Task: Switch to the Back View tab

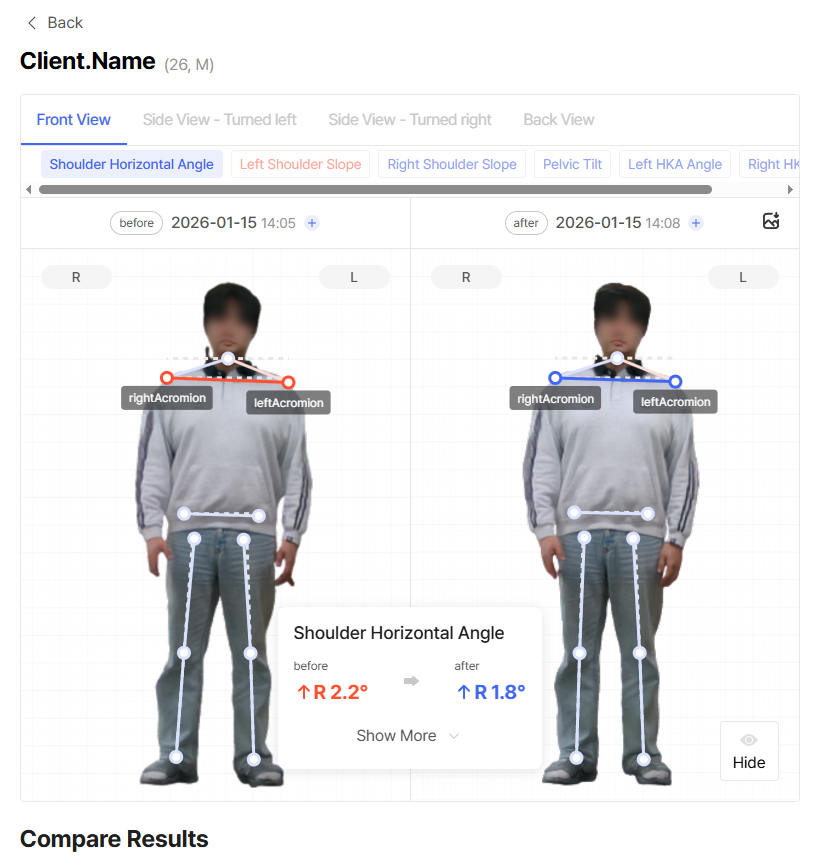Action: point(558,119)
